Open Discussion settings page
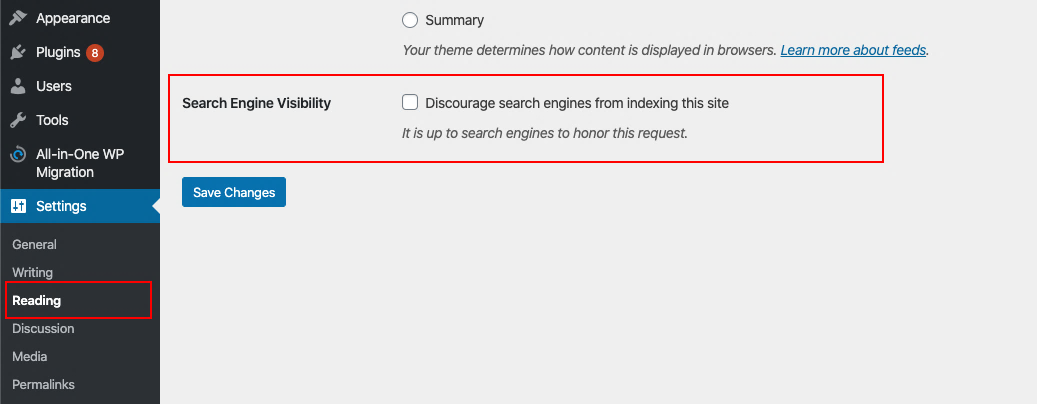 [x=43, y=329]
